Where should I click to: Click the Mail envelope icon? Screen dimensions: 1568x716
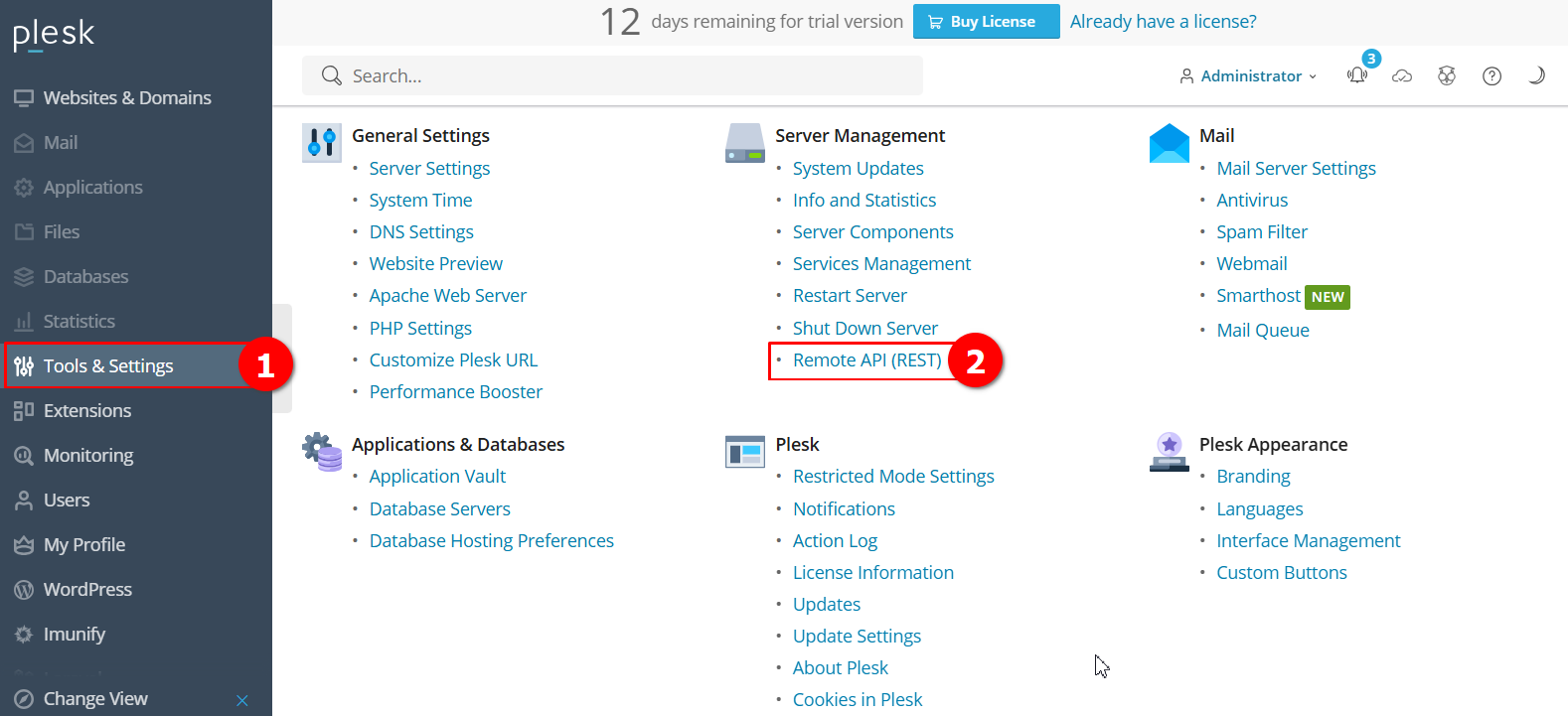tap(1170, 143)
